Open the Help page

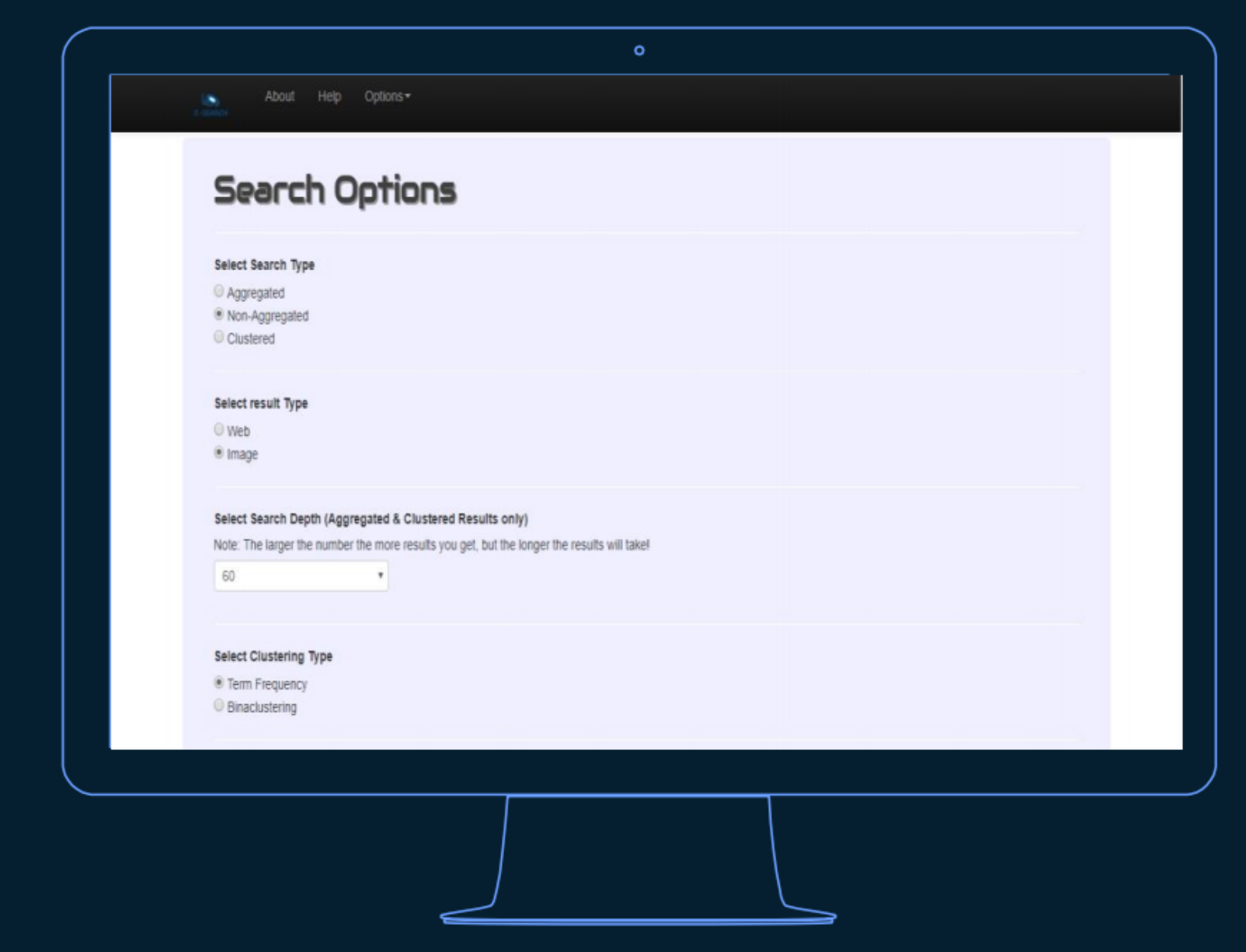[x=328, y=96]
